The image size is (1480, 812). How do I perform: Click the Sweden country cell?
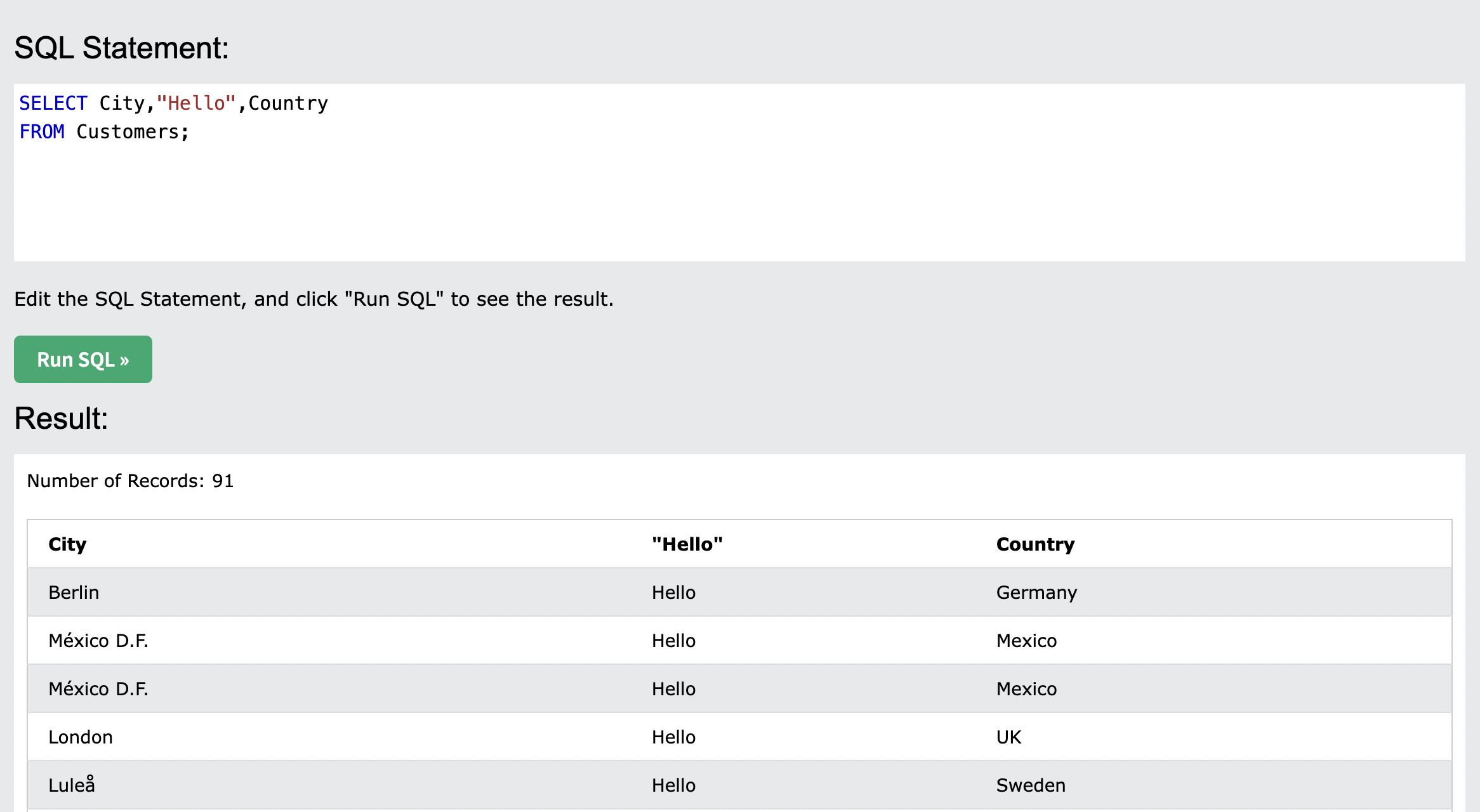pos(1031,785)
